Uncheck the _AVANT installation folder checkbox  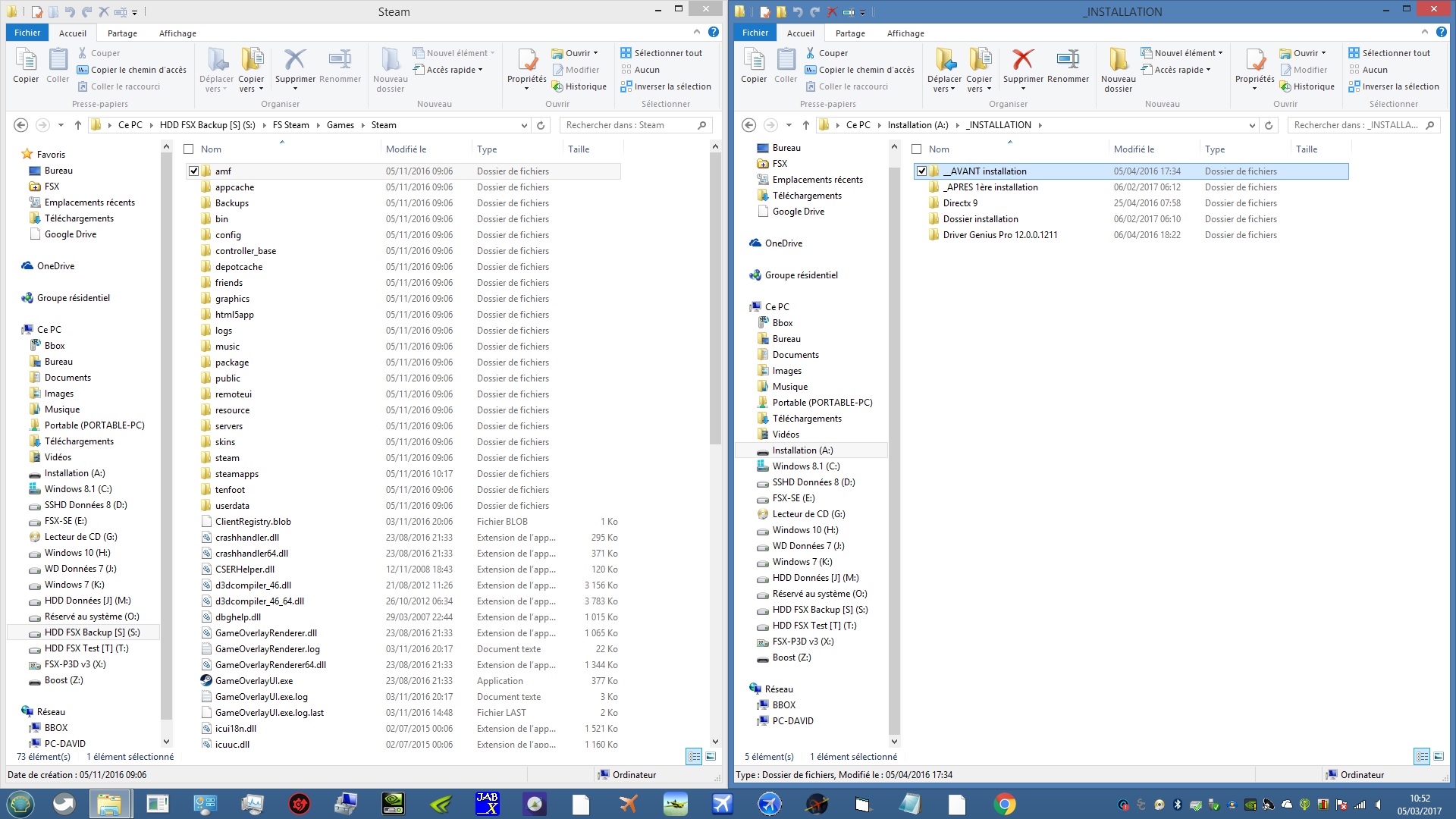(921, 171)
